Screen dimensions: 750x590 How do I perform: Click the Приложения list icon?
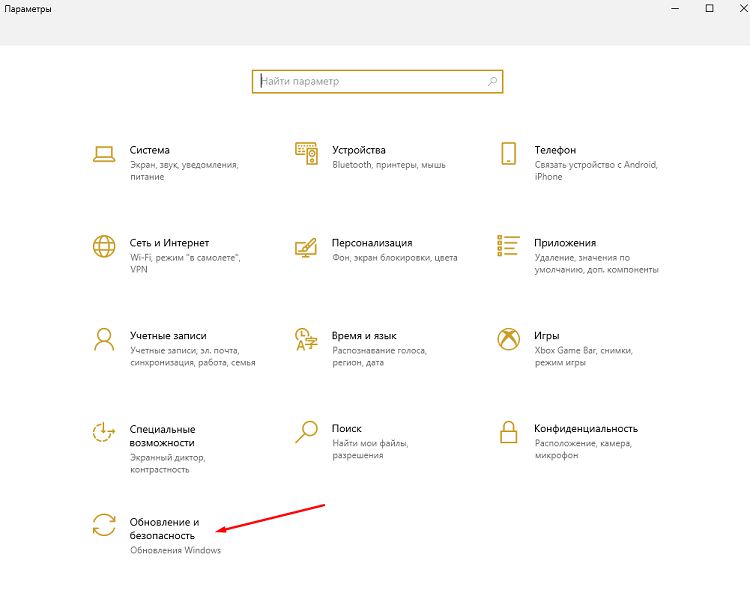pyautogui.click(x=508, y=246)
